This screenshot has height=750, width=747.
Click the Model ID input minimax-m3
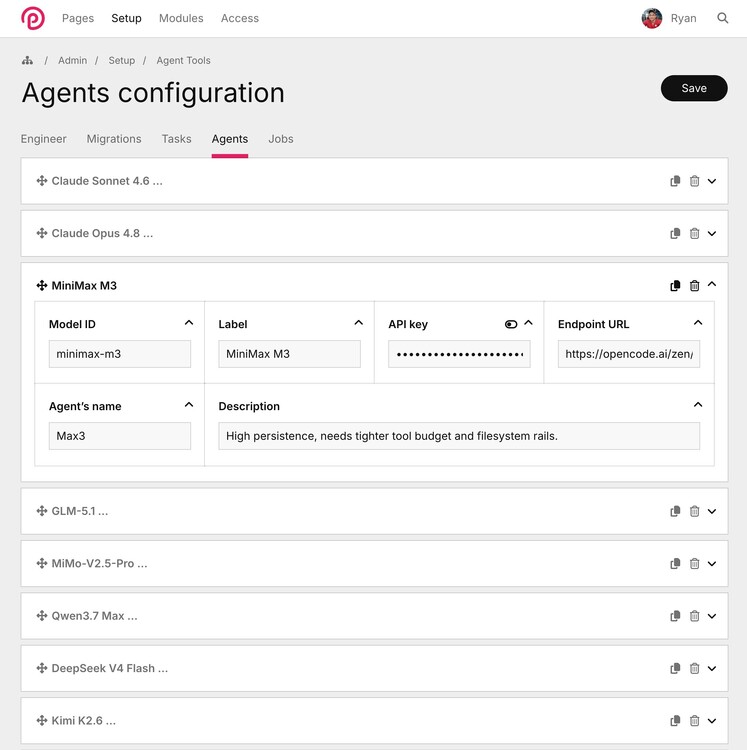click(120, 354)
